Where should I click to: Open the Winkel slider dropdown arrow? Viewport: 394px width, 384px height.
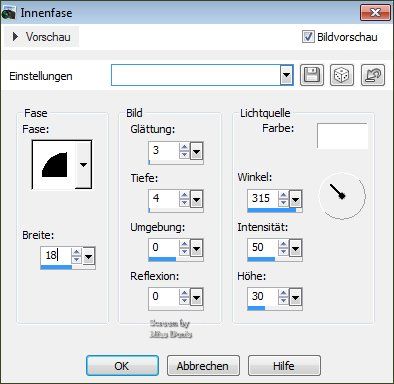296,200
